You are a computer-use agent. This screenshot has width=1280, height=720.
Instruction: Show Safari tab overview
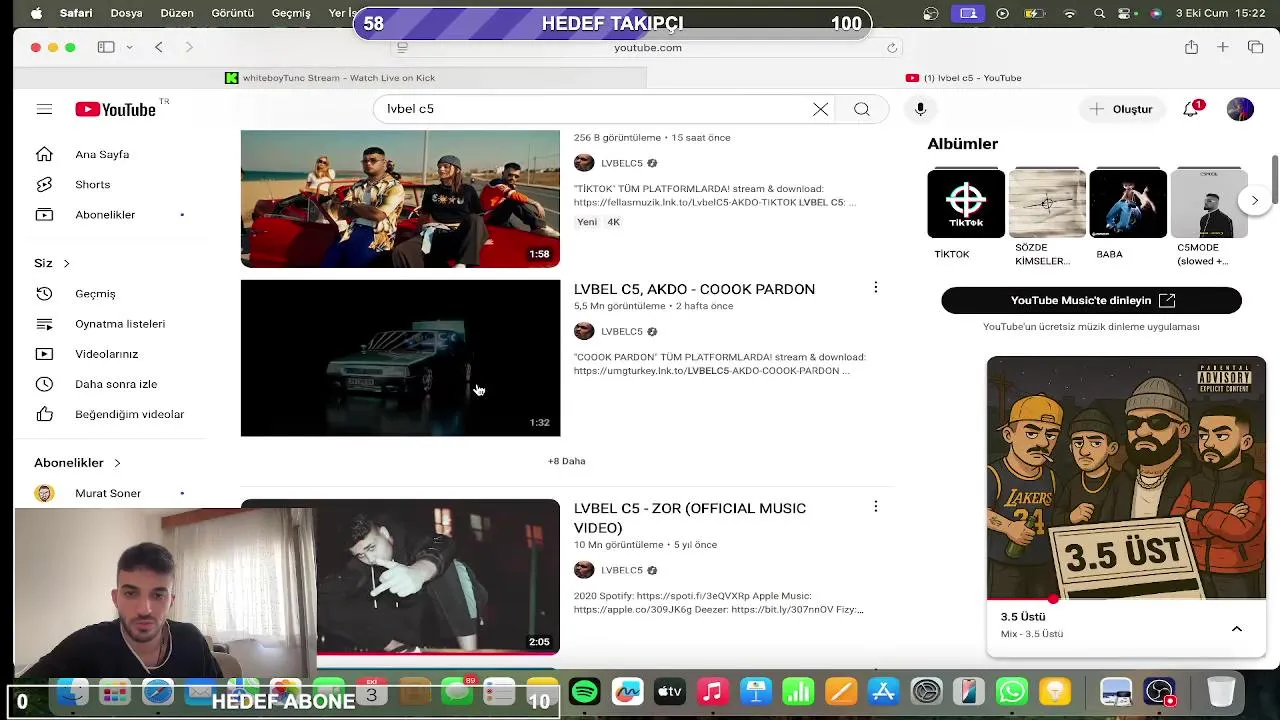click(x=1255, y=47)
